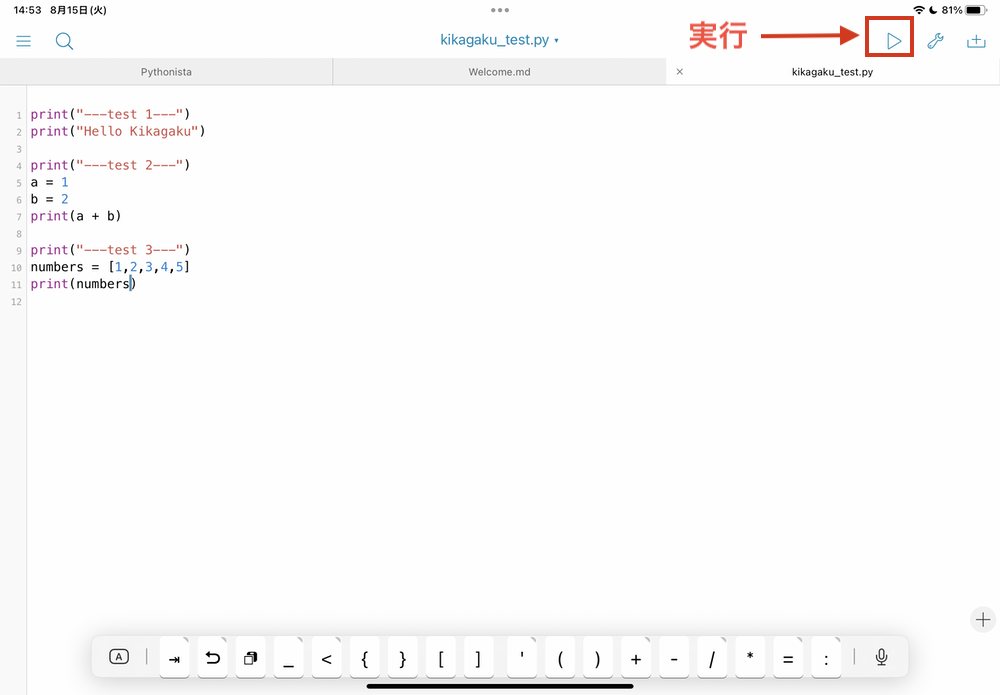The height and width of the screenshot is (695, 1000).
Task: Open the wrench tools menu
Action: click(935, 41)
